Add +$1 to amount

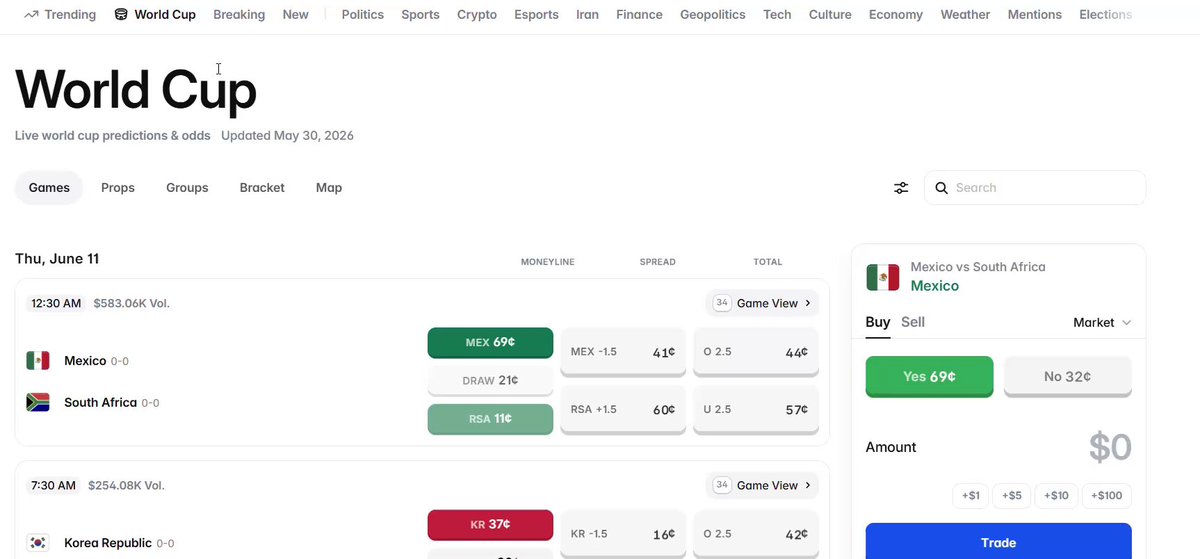(971, 496)
